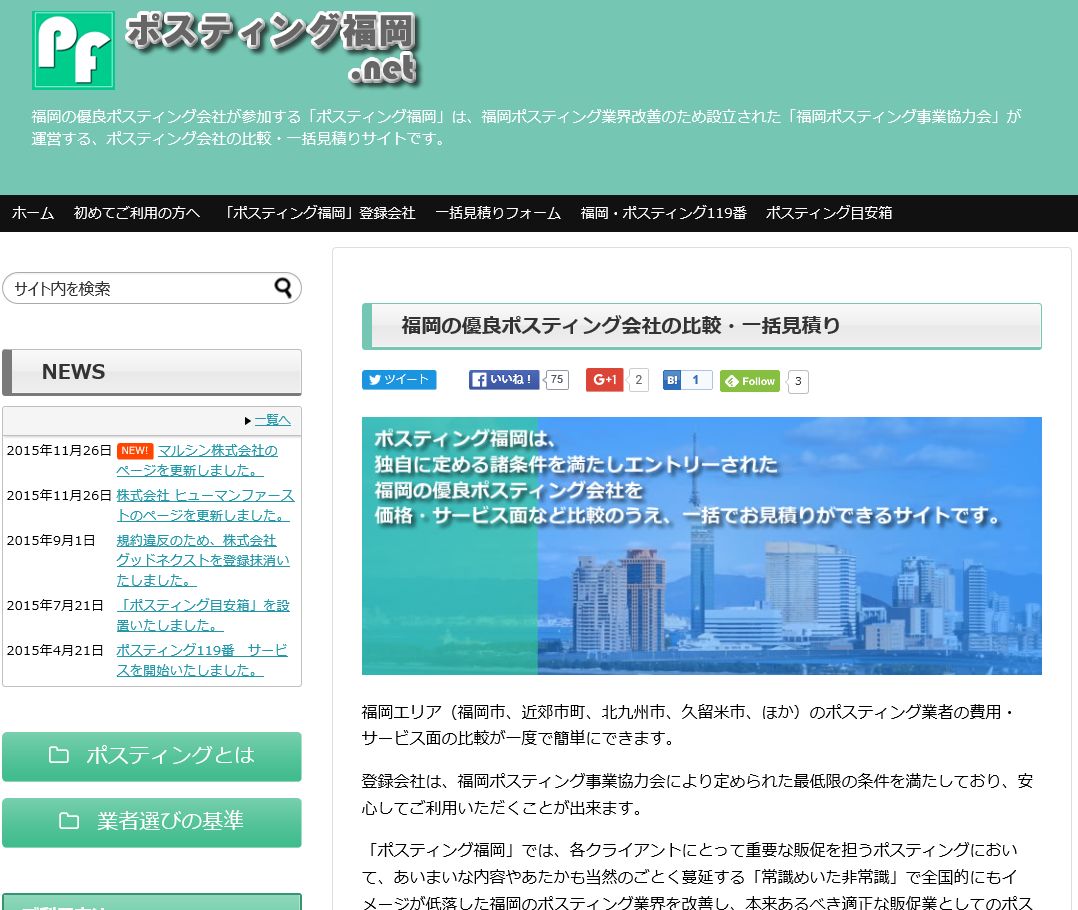Screen dimensions: 1078x910
Task: Click the Feedly Follow button
Action: point(750,381)
